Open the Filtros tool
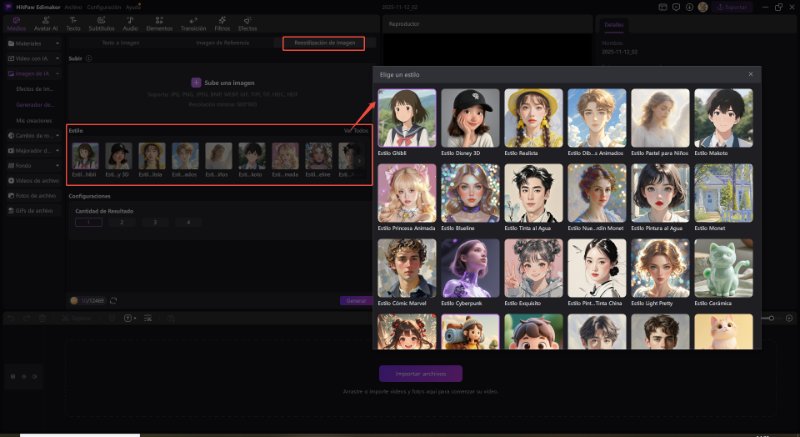800x437 pixels. coord(222,24)
